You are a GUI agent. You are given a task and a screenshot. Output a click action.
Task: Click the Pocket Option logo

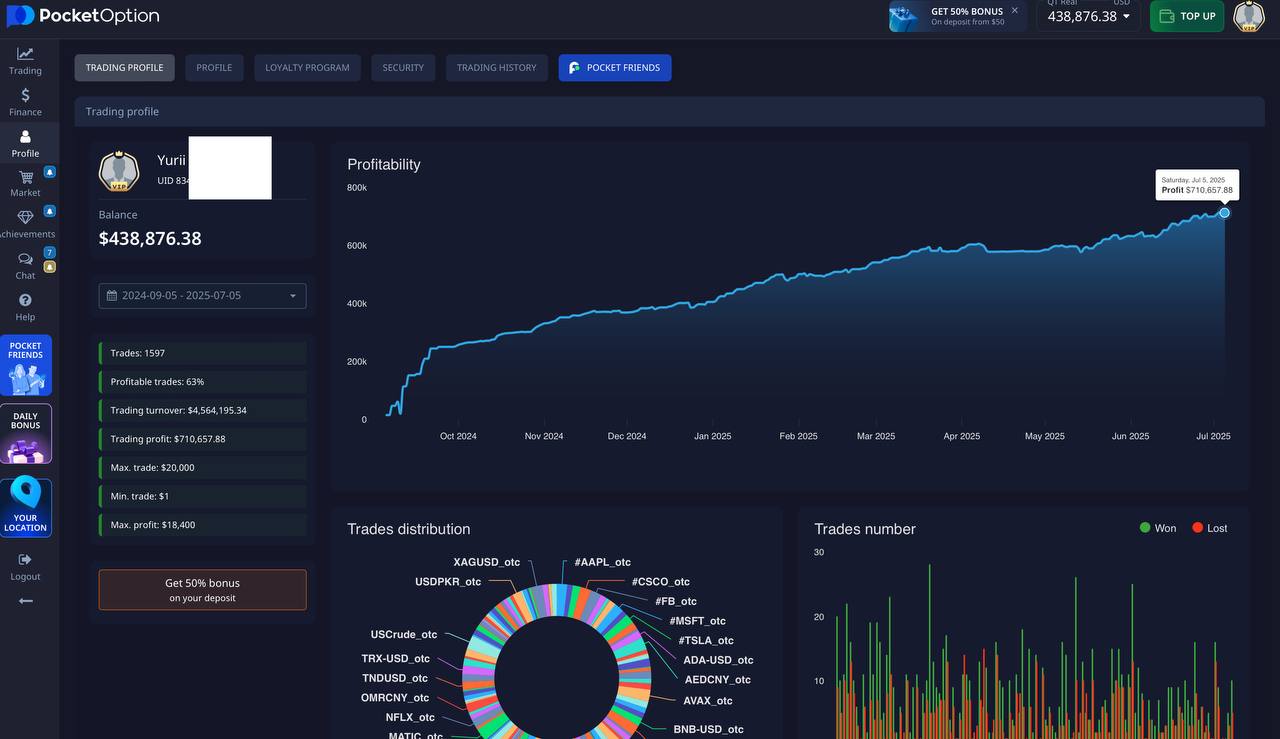click(x=82, y=16)
